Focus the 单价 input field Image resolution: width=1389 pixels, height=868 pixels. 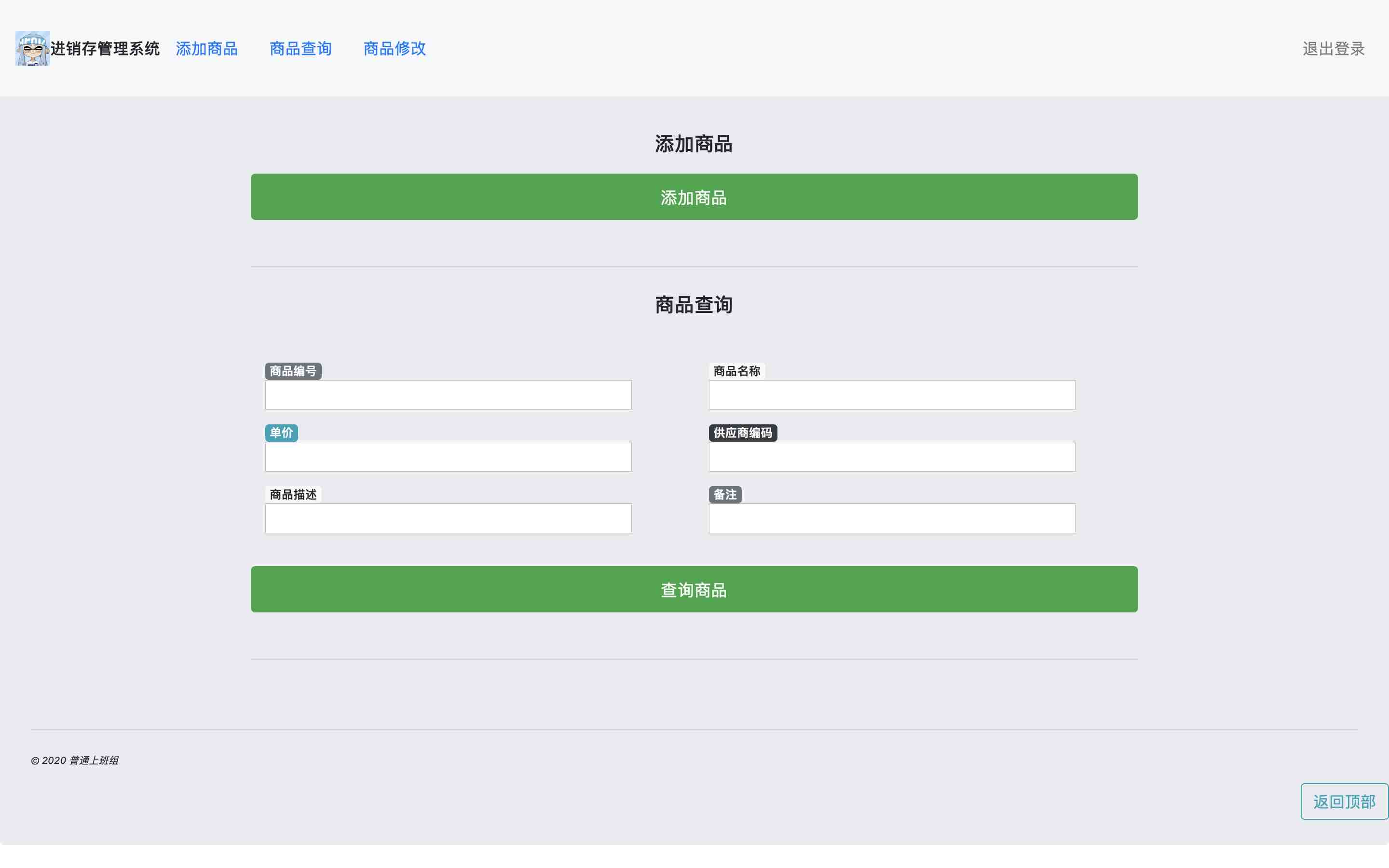448,457
